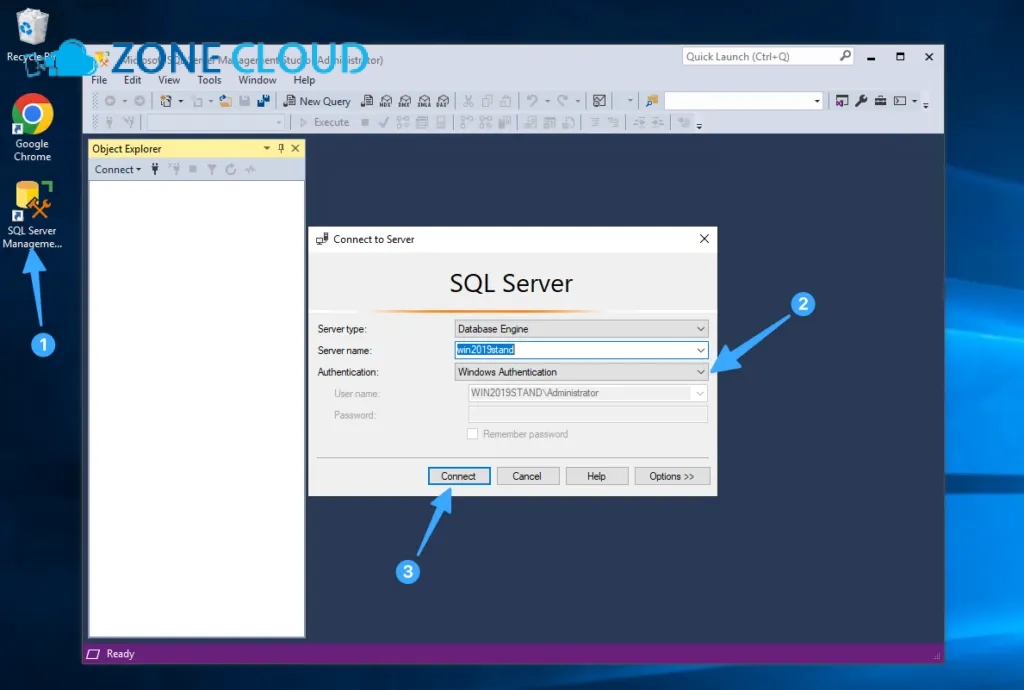1024x690 pixels.
Task: Open the Tools menu
Action: (x=209, y=80)
